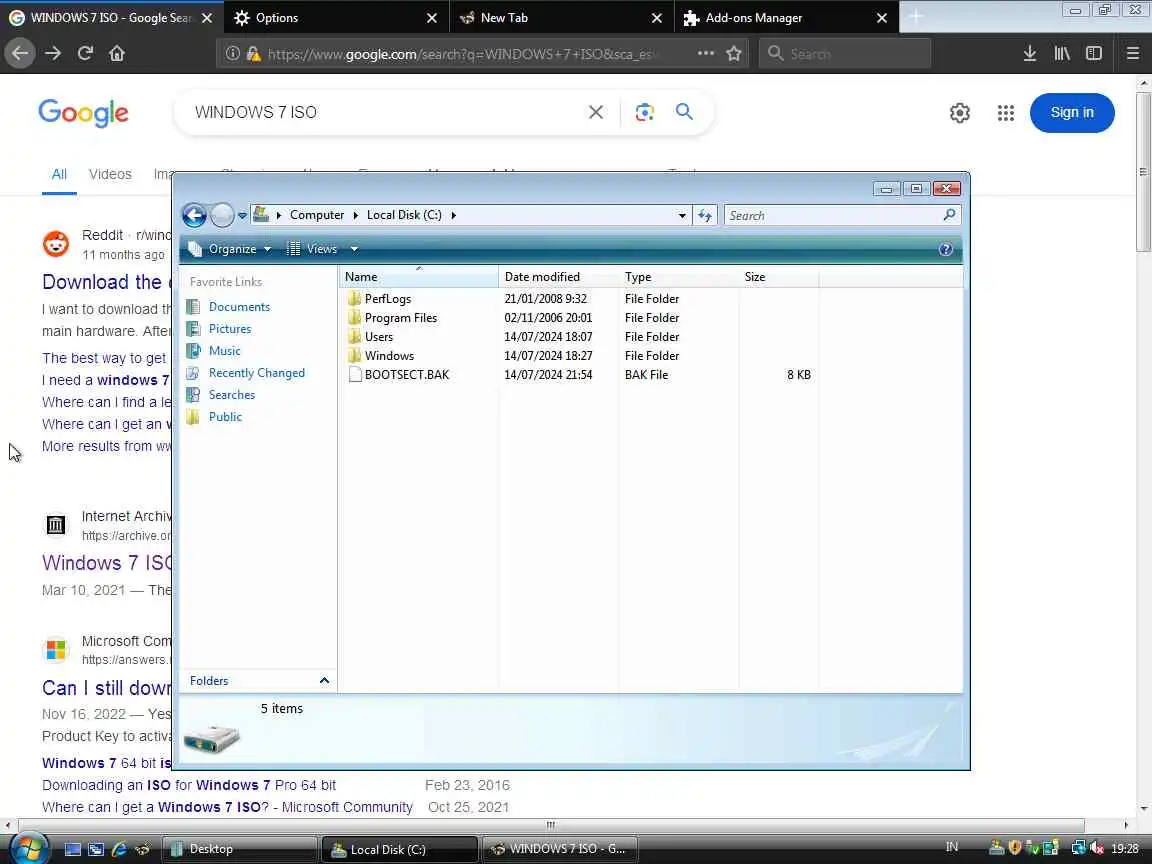This screenshot has width=1152, height=864.
Task: Sort by the Type column header
Action: pyautogui.click(x=679, y=277)
